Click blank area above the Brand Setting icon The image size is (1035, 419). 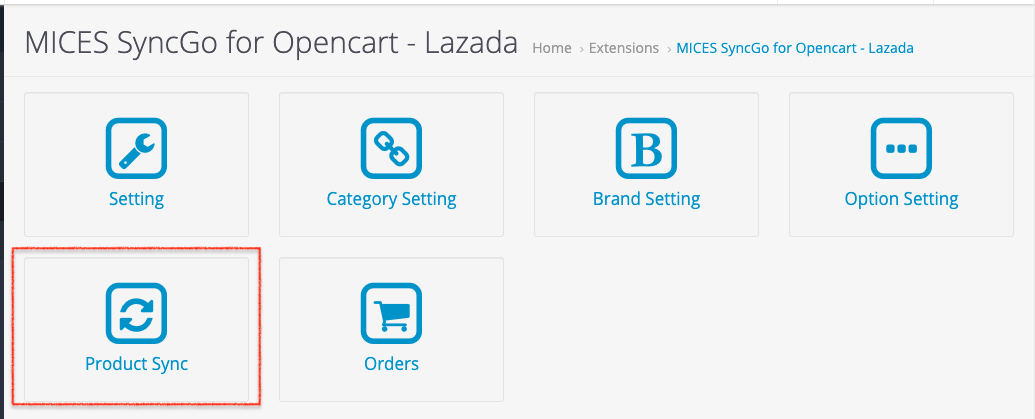[x=646, y=105]
